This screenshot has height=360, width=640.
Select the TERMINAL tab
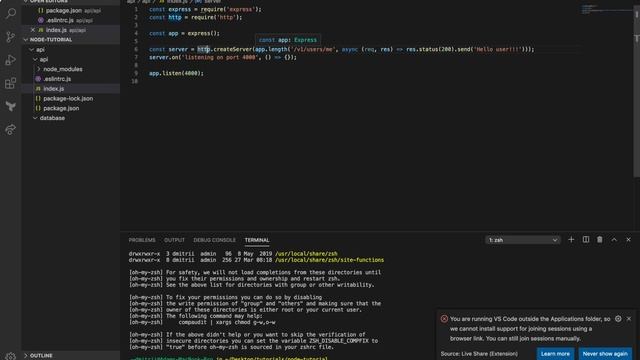click(257, 240)
